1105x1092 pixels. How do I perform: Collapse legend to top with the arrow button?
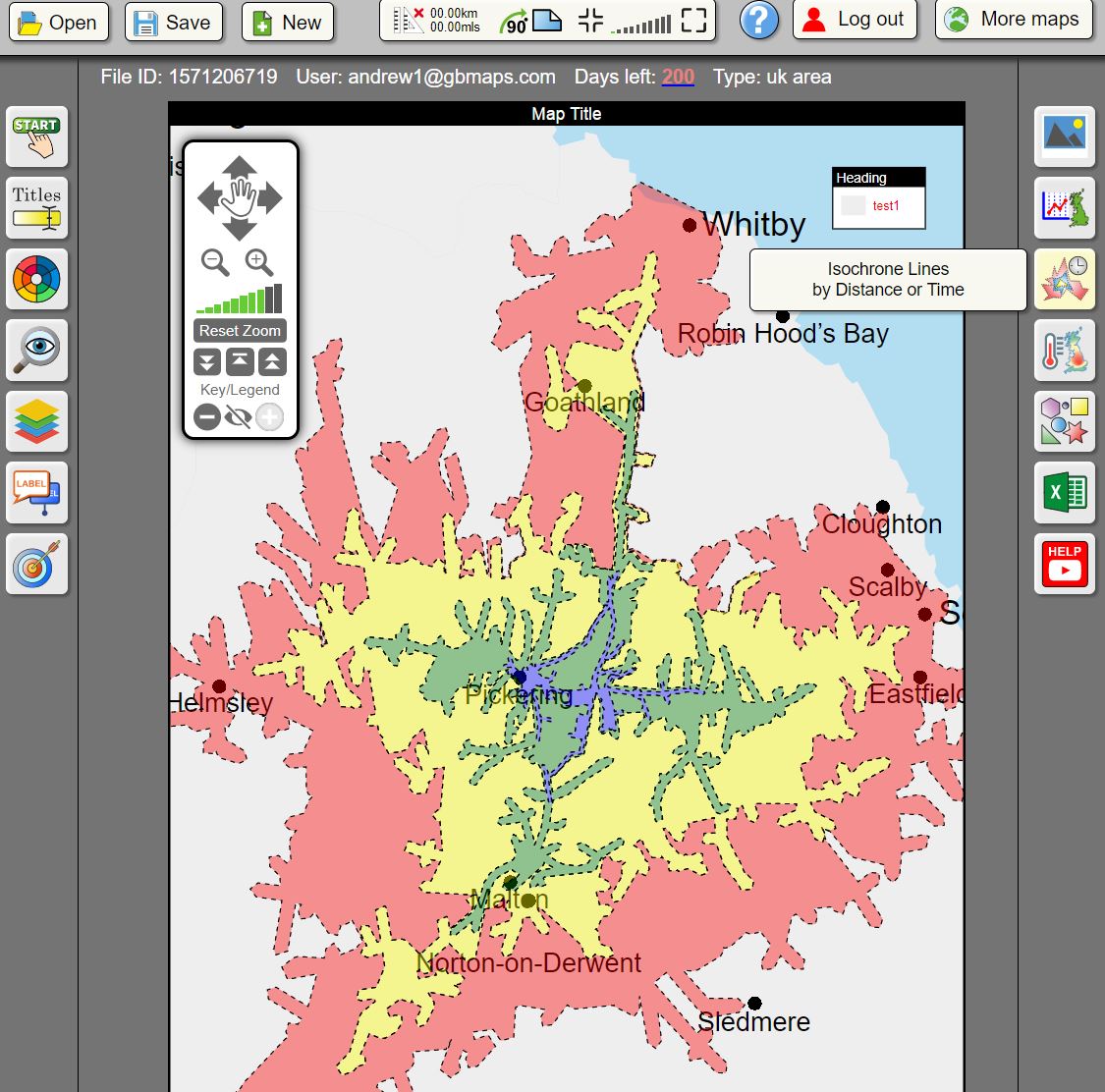click(239, 361)
